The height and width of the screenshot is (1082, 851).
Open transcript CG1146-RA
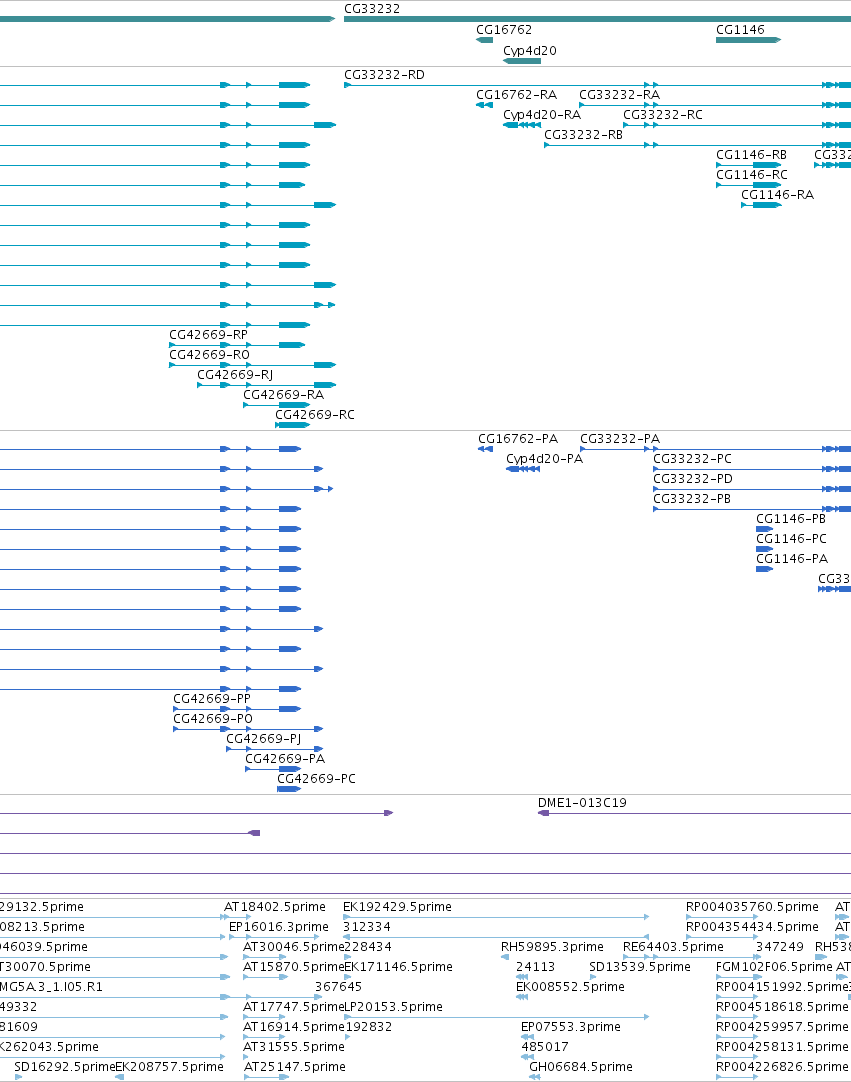coord(777,195)
